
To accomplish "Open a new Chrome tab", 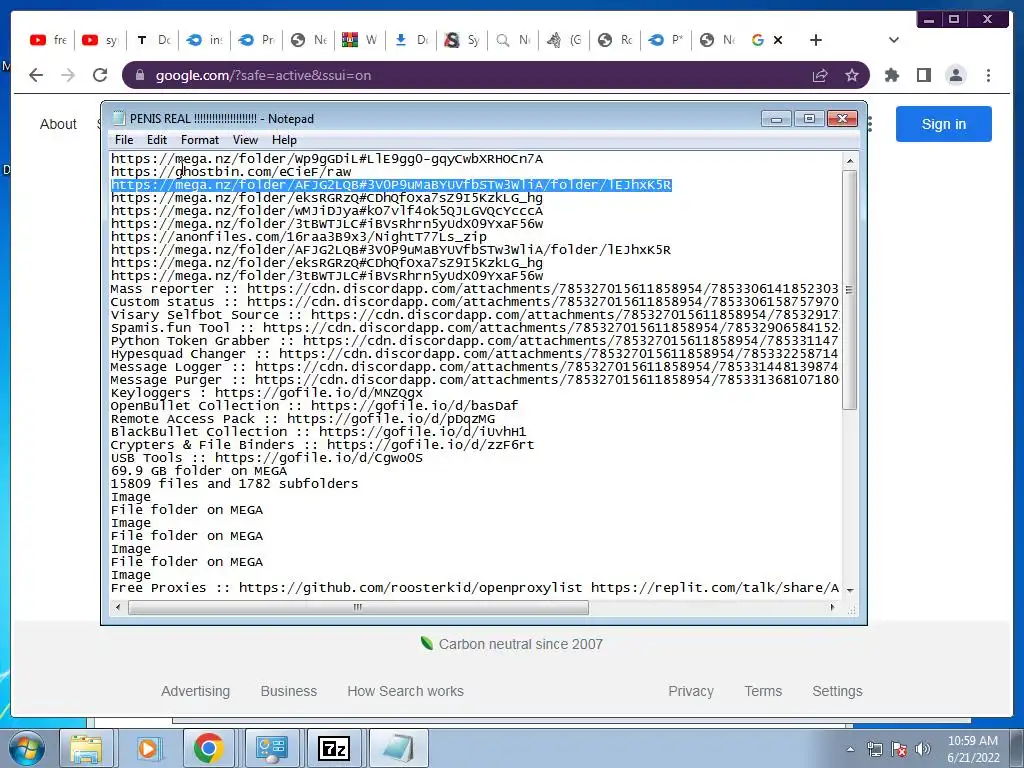I will [x=816, y=40].
